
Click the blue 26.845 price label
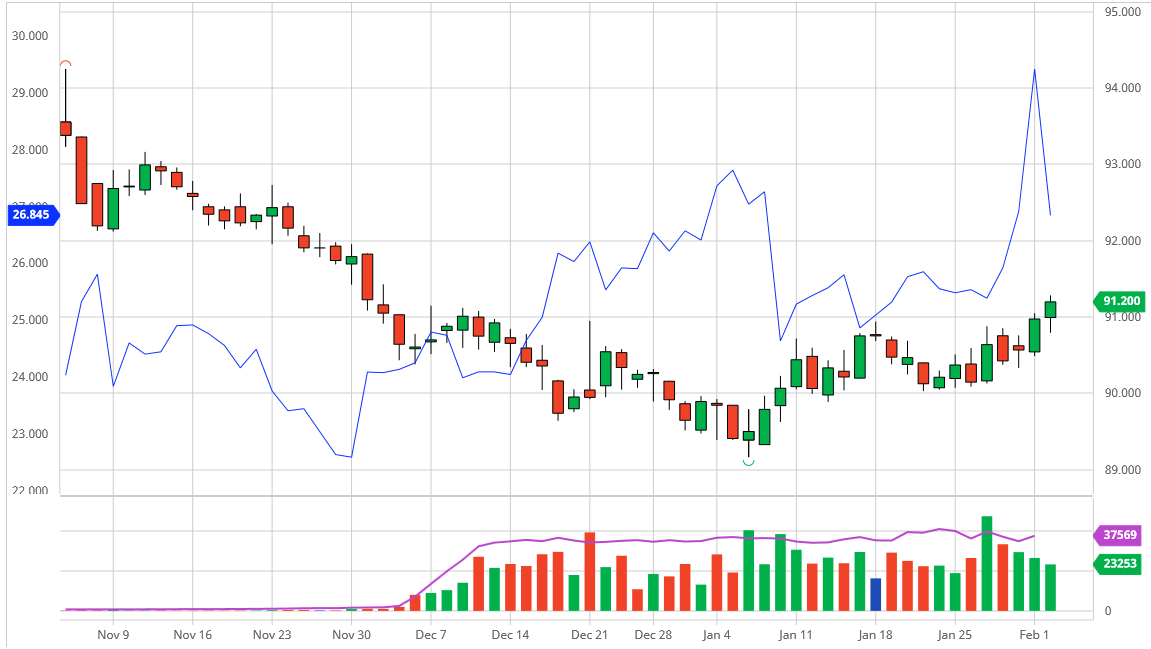pyautogui.click(x=32, y=214)
